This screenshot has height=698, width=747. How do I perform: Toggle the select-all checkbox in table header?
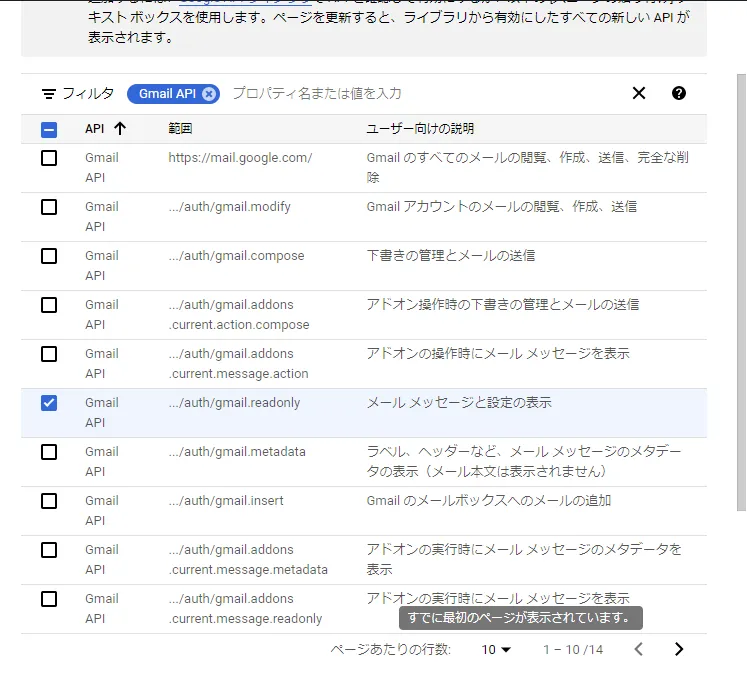[49, 130]
